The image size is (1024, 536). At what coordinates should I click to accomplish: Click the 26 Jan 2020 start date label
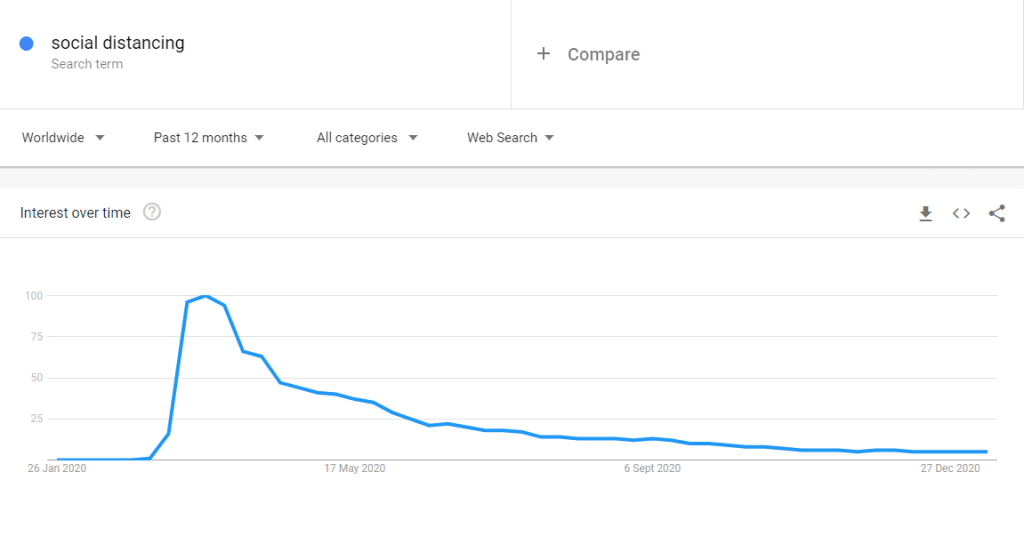pyautogui.click(x=57, y=468)
